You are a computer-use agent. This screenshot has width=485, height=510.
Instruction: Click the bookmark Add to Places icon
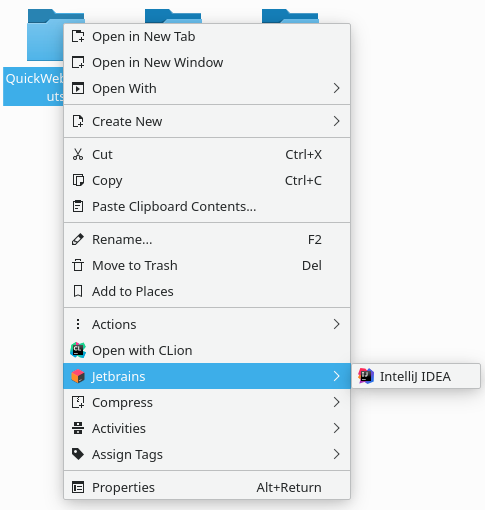[78, 291]
